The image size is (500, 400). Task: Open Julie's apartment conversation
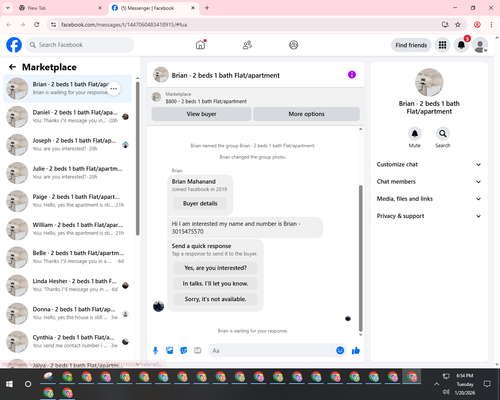(67, 173)
